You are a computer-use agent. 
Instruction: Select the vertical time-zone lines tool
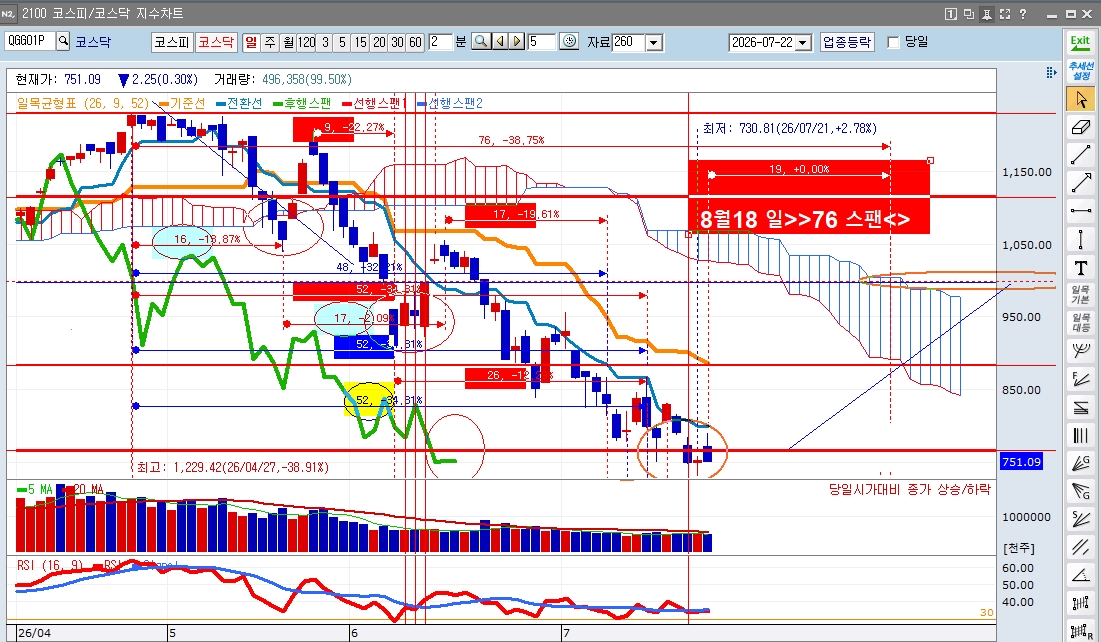point(1080,435)
